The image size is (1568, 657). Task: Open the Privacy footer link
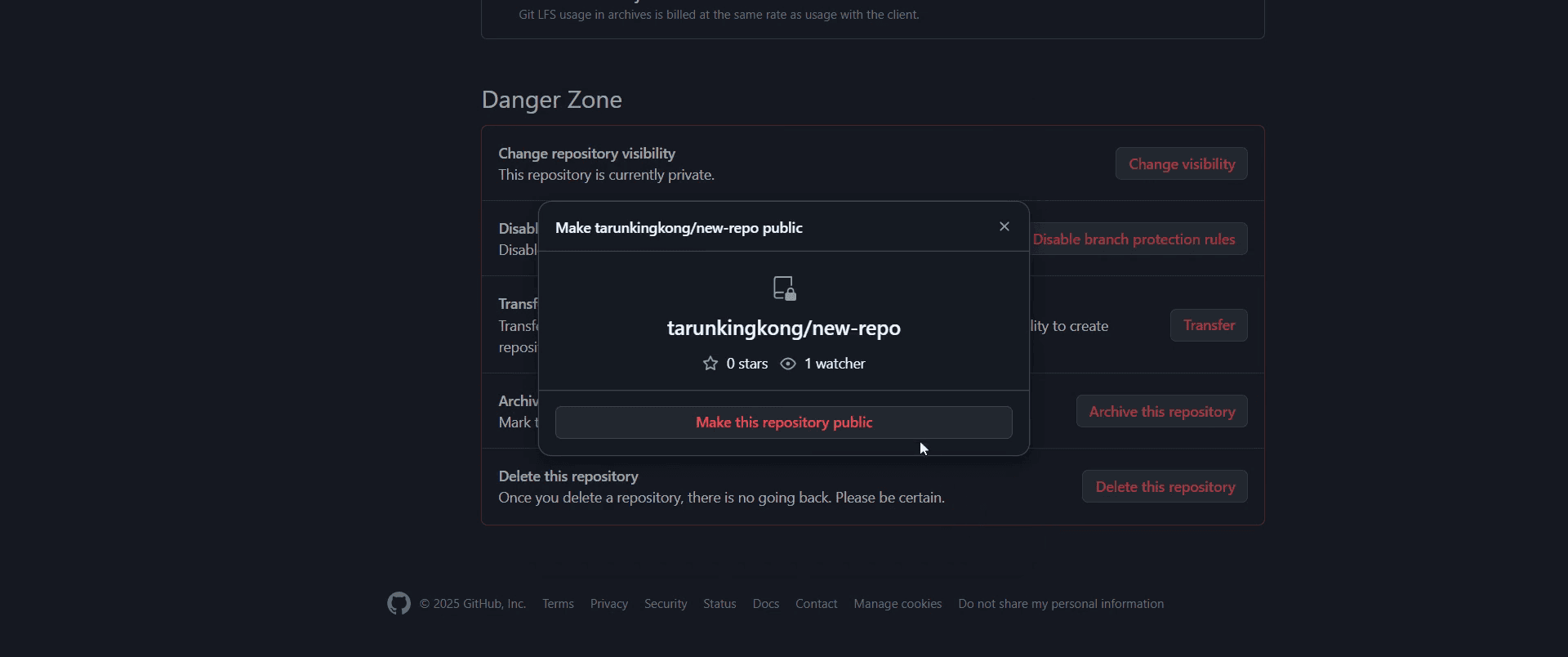[609, 604]
